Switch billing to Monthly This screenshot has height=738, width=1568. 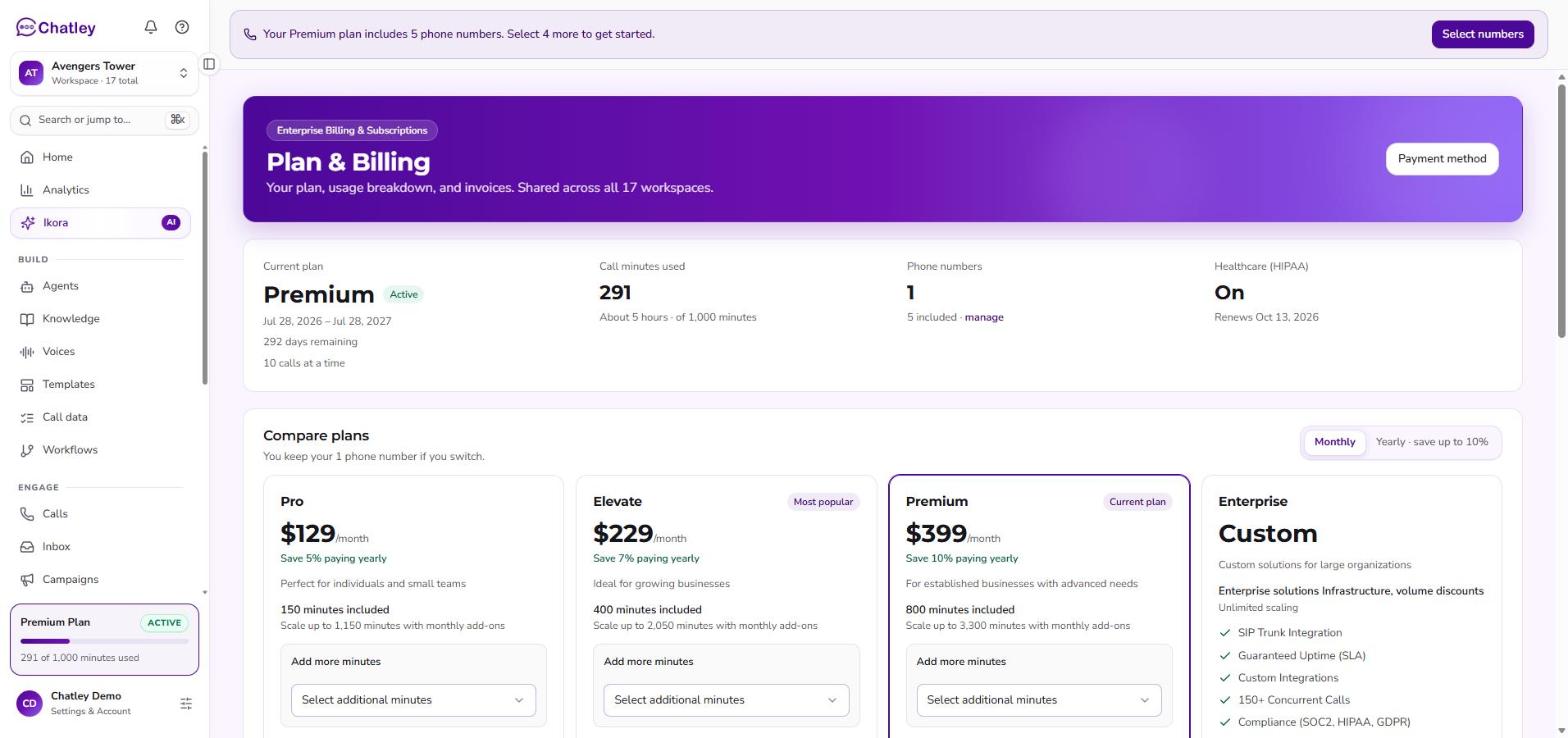(x=1335, y=442)
